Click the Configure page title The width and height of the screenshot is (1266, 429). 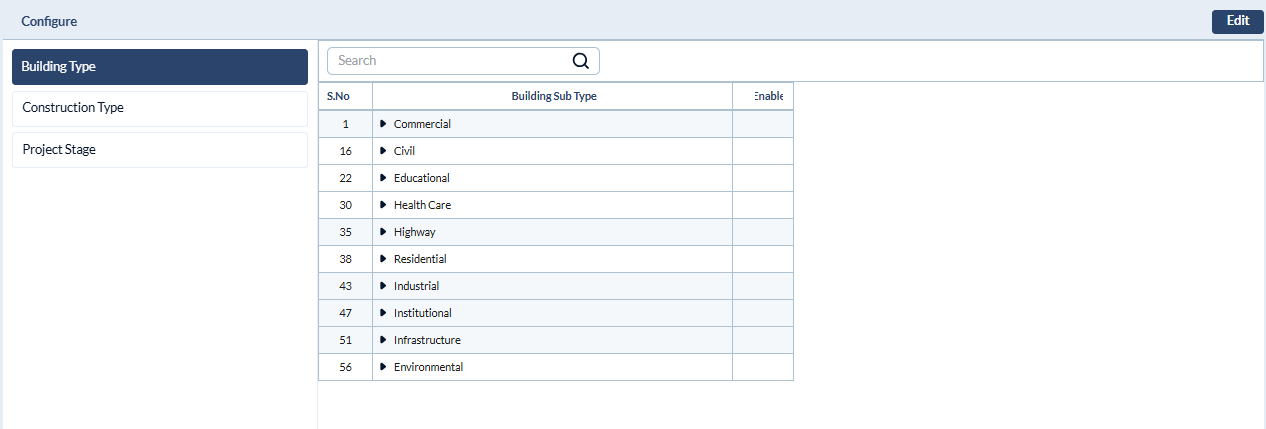pos(49,21)
